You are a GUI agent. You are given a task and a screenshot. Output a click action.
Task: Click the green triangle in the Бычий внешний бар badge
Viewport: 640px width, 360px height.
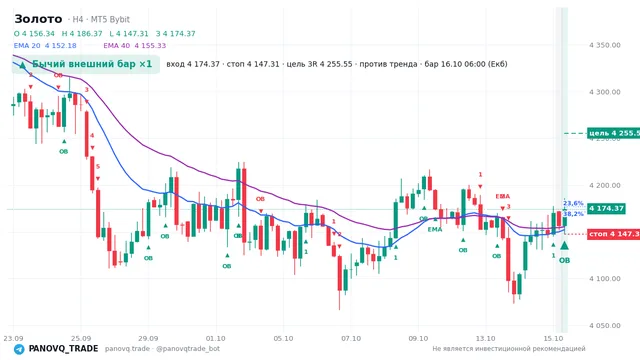(x=22, y=65)
